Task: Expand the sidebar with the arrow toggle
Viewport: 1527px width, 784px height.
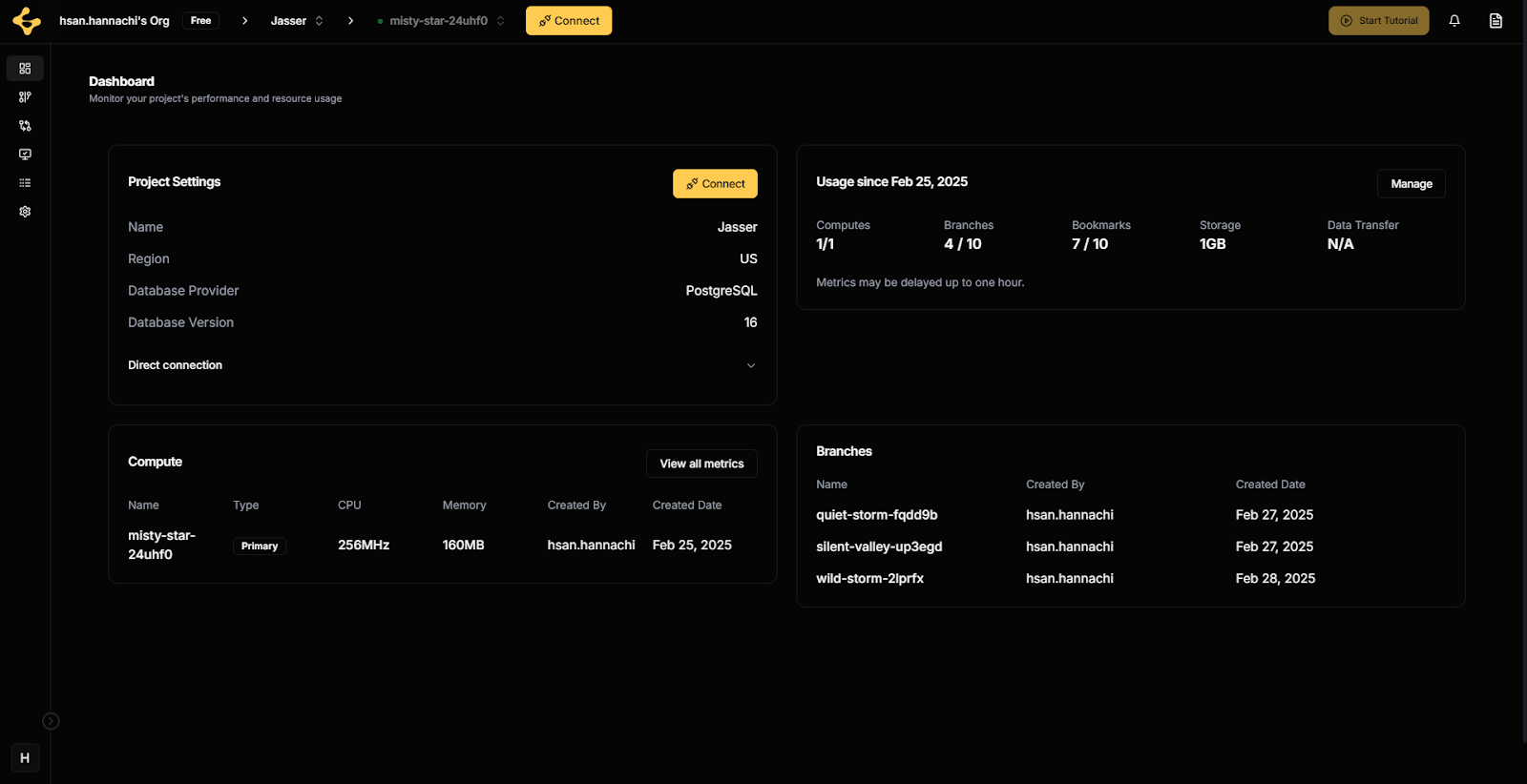Action: point(52,721)
